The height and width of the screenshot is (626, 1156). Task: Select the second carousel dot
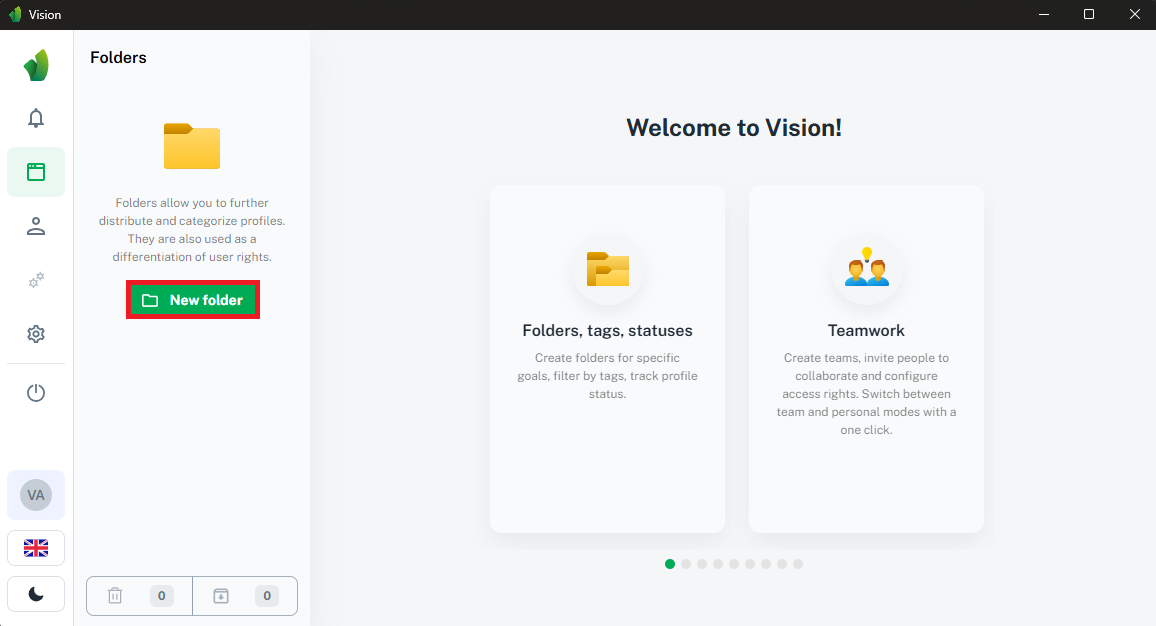tap(686, 564)
